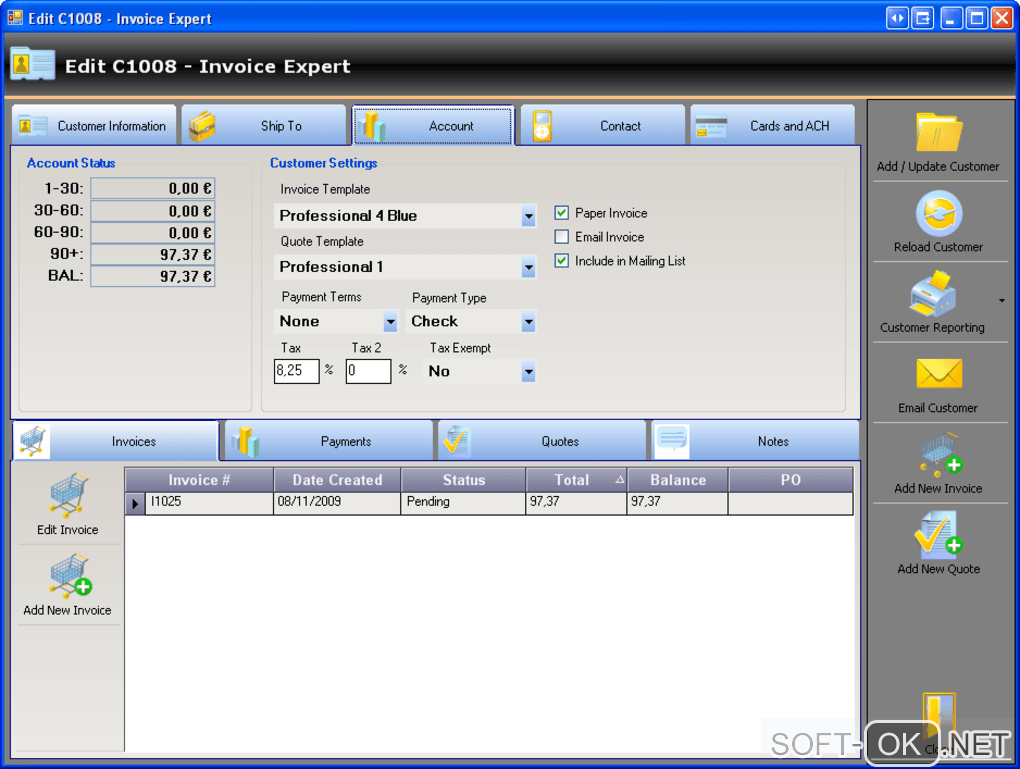Switch to the Customer Information tab

pyautogui.click(x=94, y=126)
